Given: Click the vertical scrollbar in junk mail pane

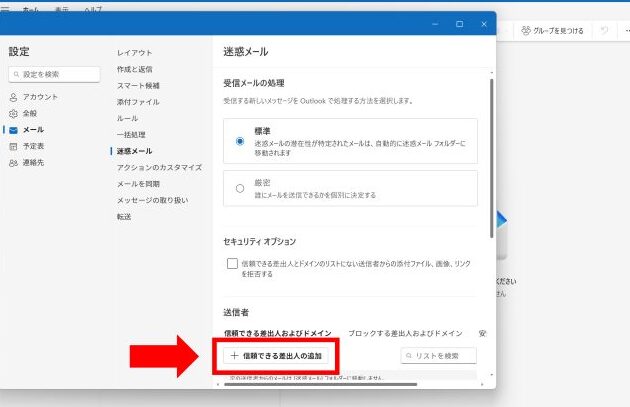Looking at the screenshot, I should [492, 158].
